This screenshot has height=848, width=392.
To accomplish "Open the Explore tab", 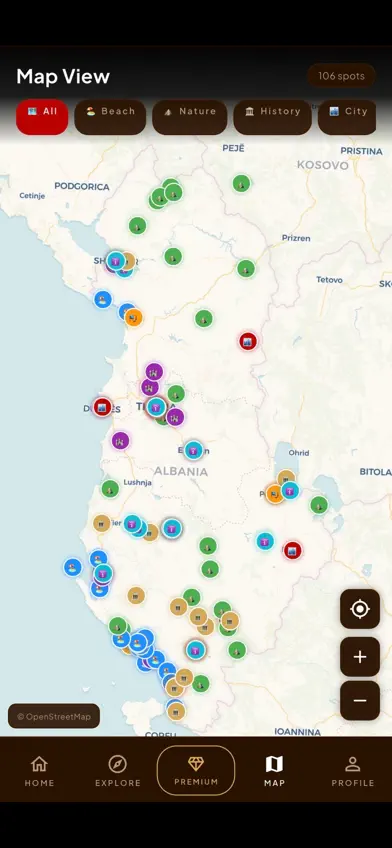I will click(x=117, y=771).
